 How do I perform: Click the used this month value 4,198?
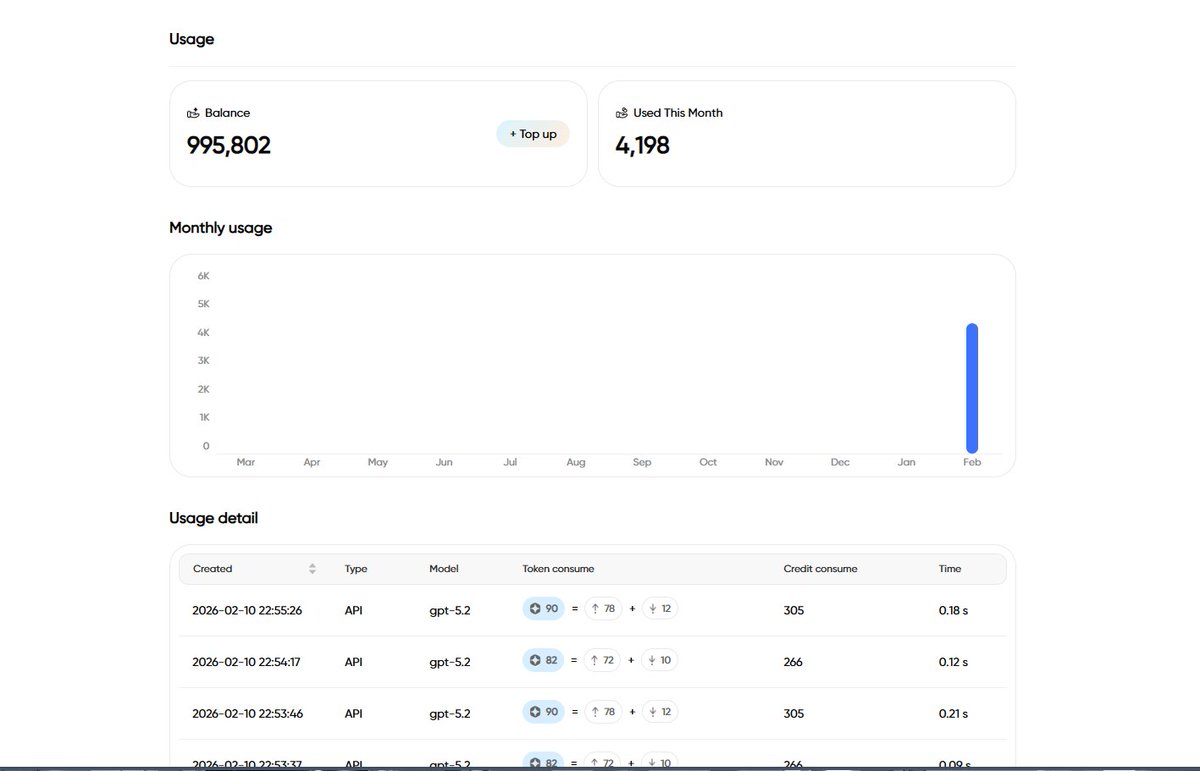[642, 145]
